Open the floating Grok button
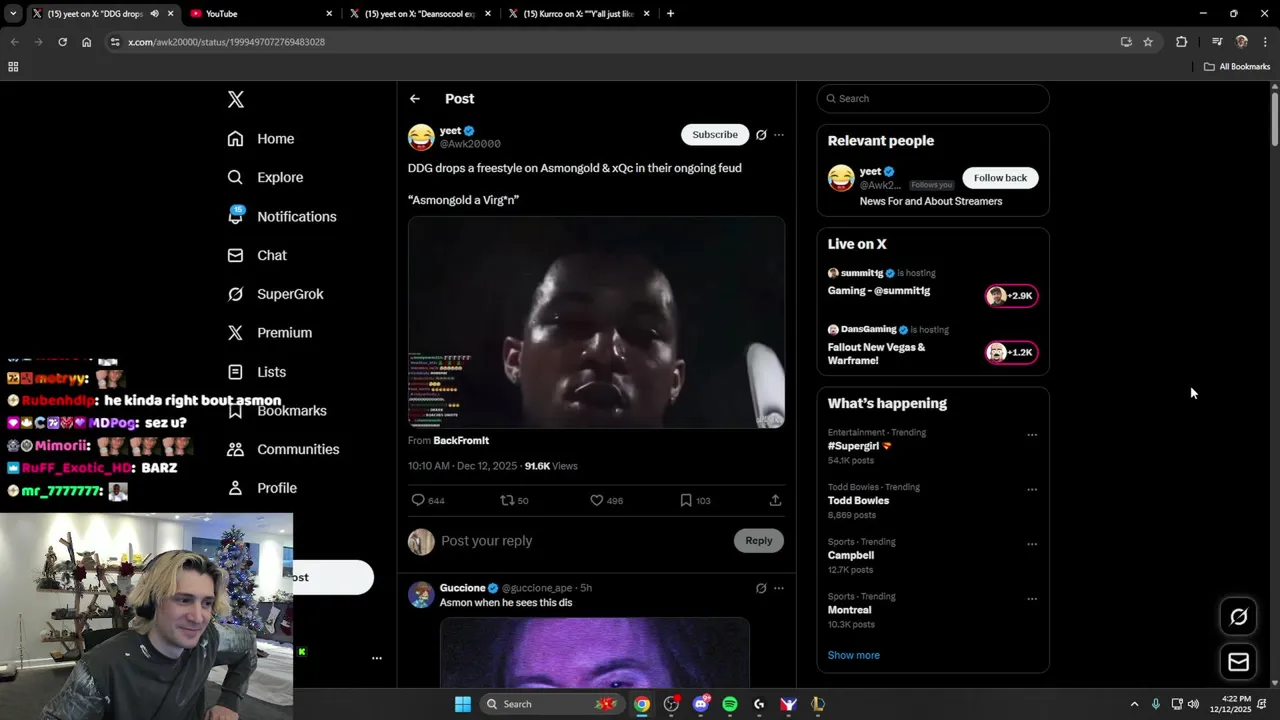 1238,617
